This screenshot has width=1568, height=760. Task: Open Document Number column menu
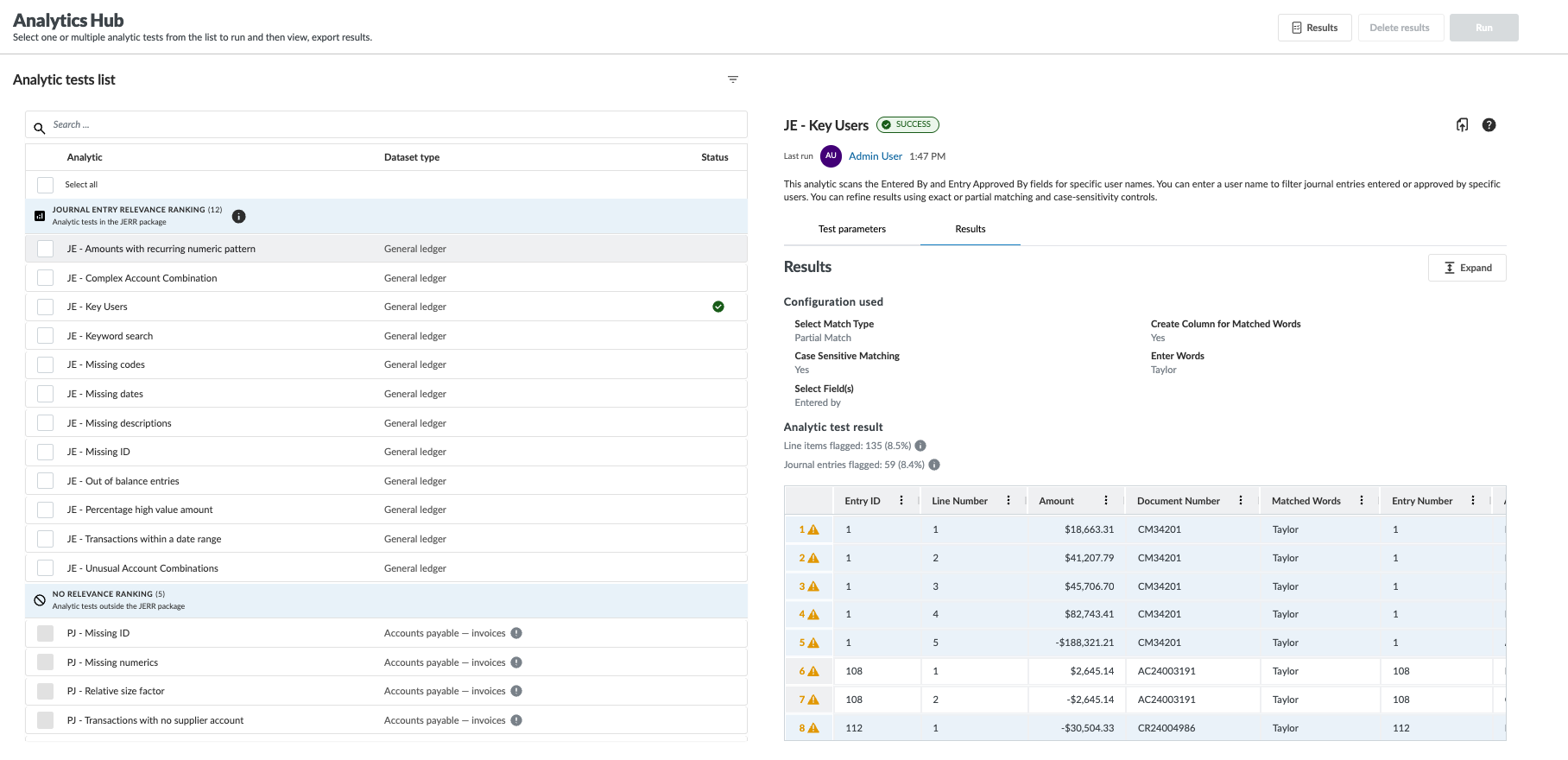1241,500
